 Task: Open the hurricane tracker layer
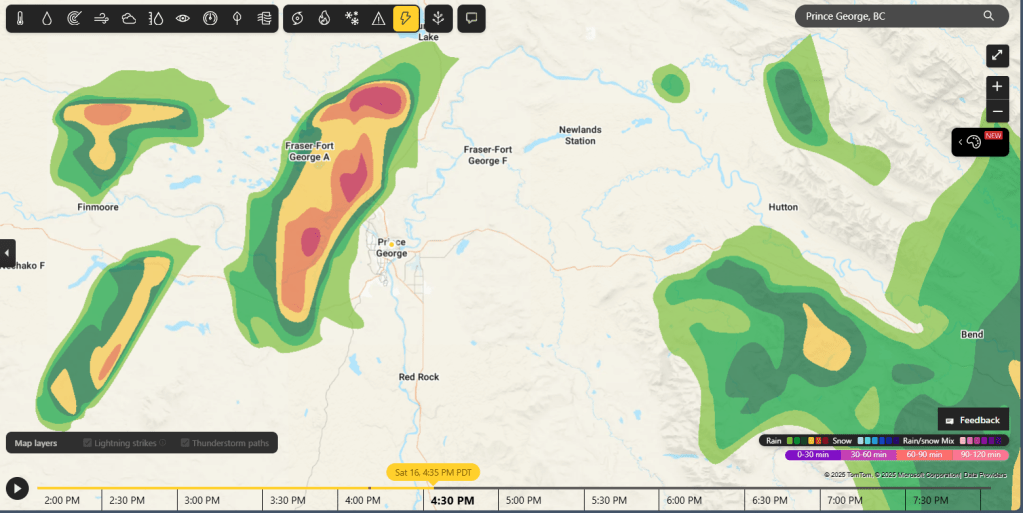[x=297, y=18]
